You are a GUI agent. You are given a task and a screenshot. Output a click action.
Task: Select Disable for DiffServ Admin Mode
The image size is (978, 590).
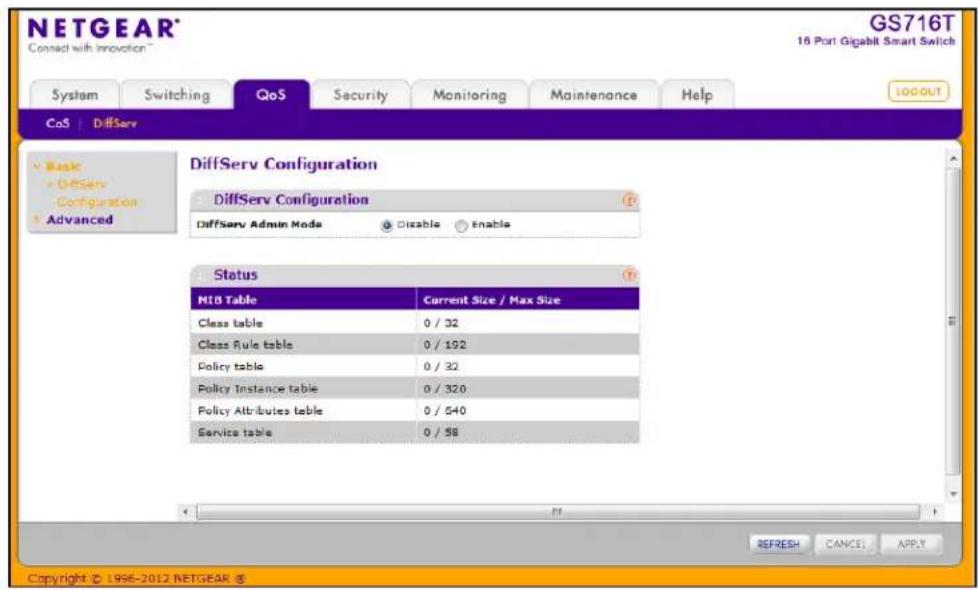[387, 226]
